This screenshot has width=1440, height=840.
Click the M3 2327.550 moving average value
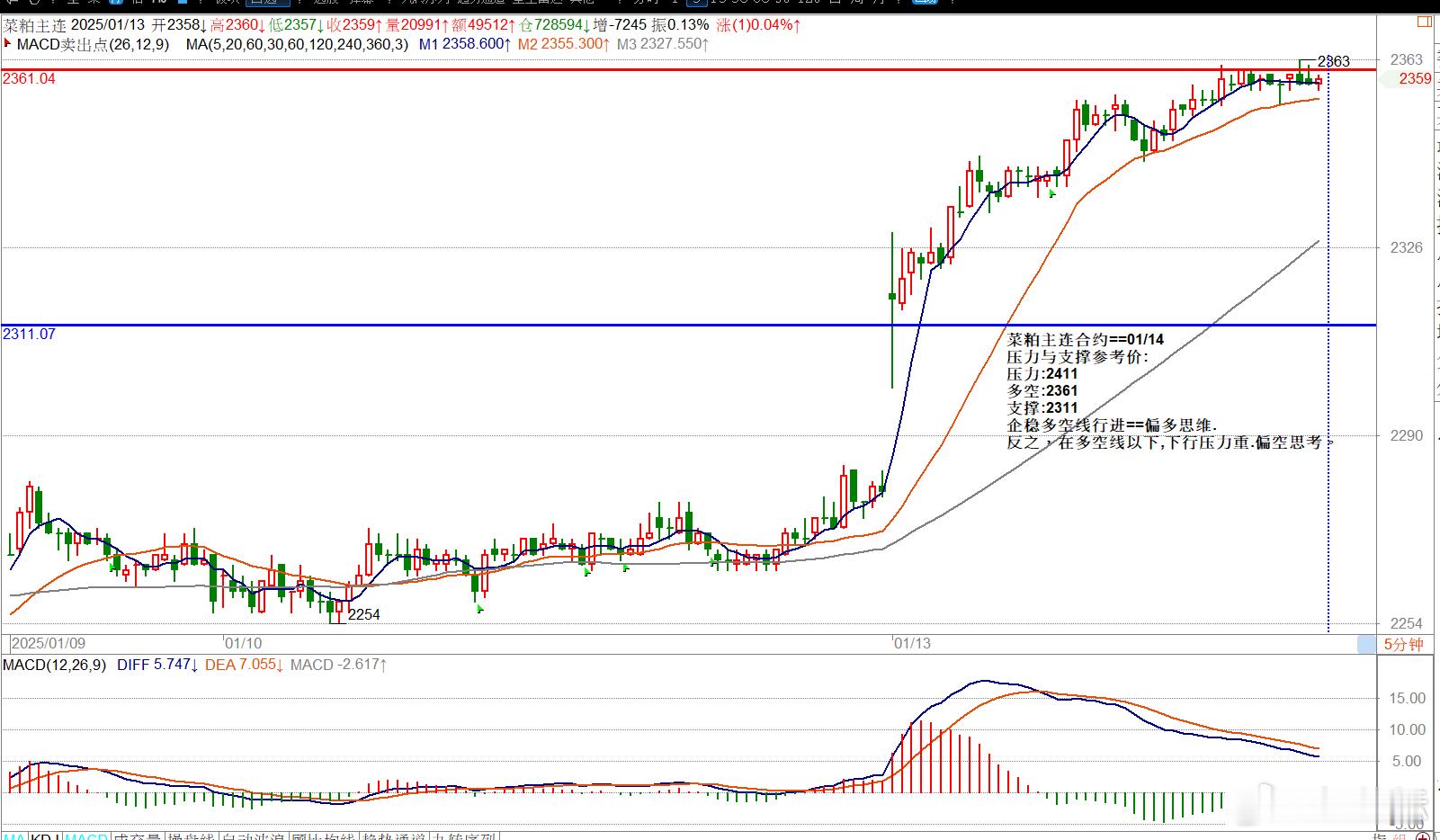663,43
